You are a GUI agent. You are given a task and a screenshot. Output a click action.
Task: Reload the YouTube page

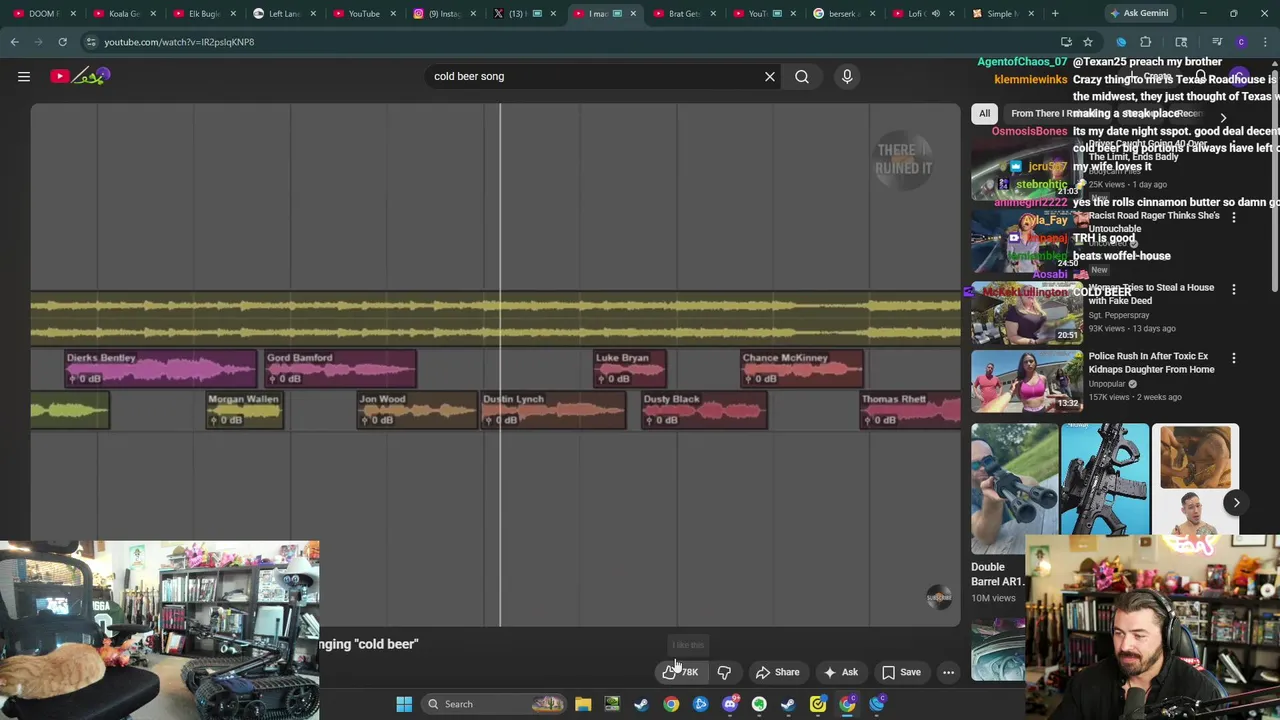pyautogui.click(x=62, y=42)
